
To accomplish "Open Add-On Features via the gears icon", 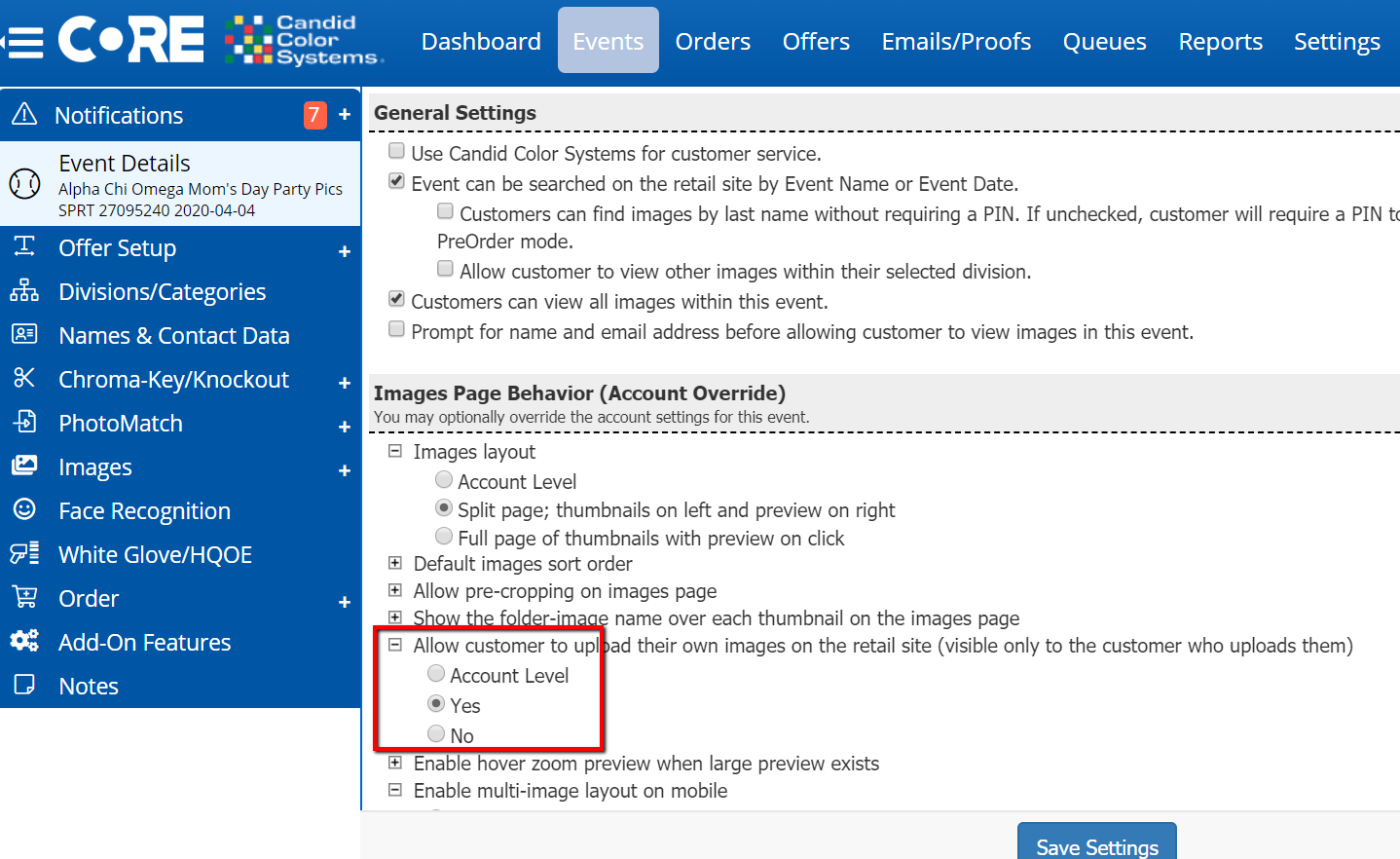I will pos(25,641).
